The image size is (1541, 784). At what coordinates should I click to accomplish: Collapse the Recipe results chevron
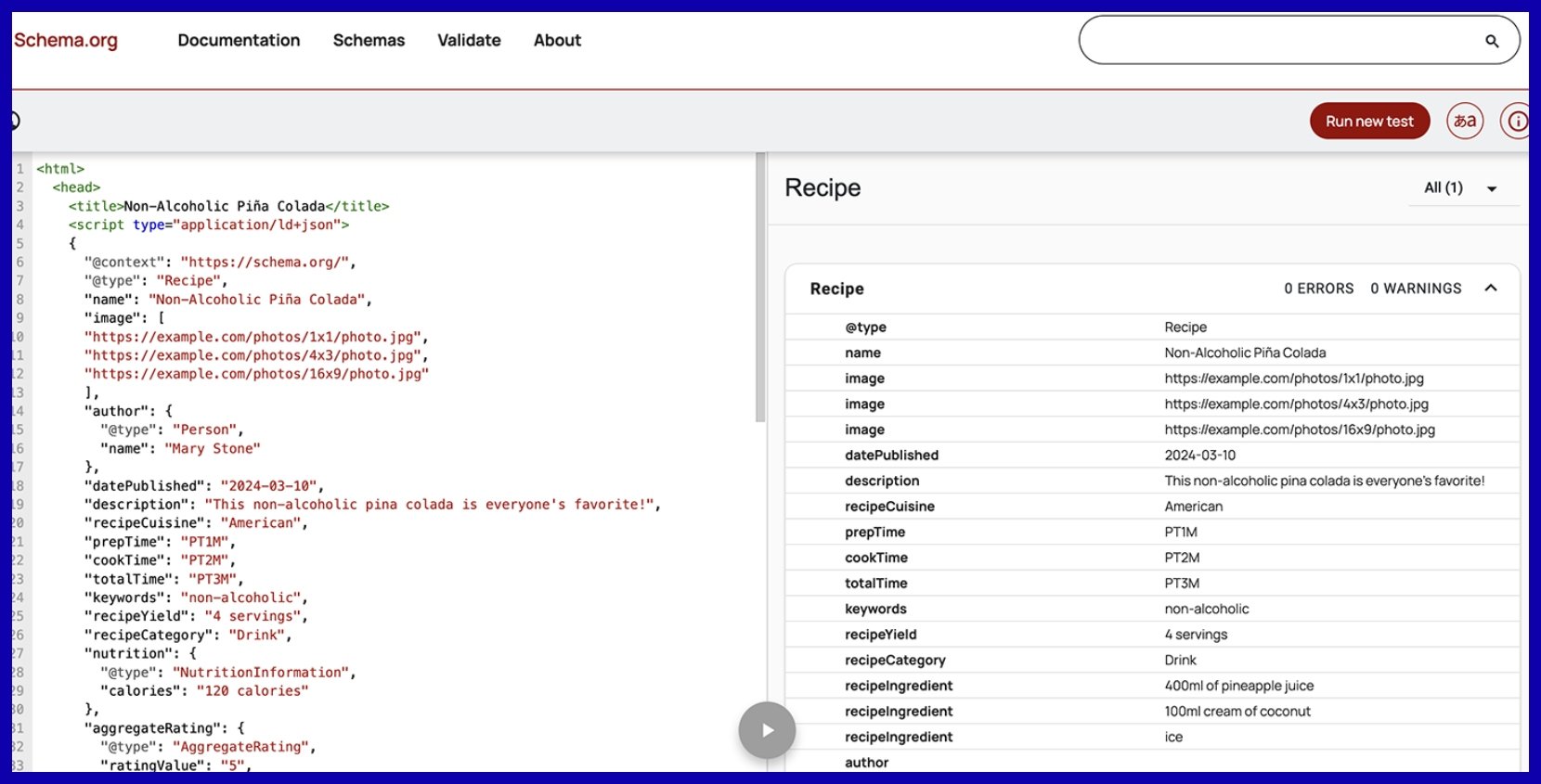pyautogui.click(x=1491, y=289)
